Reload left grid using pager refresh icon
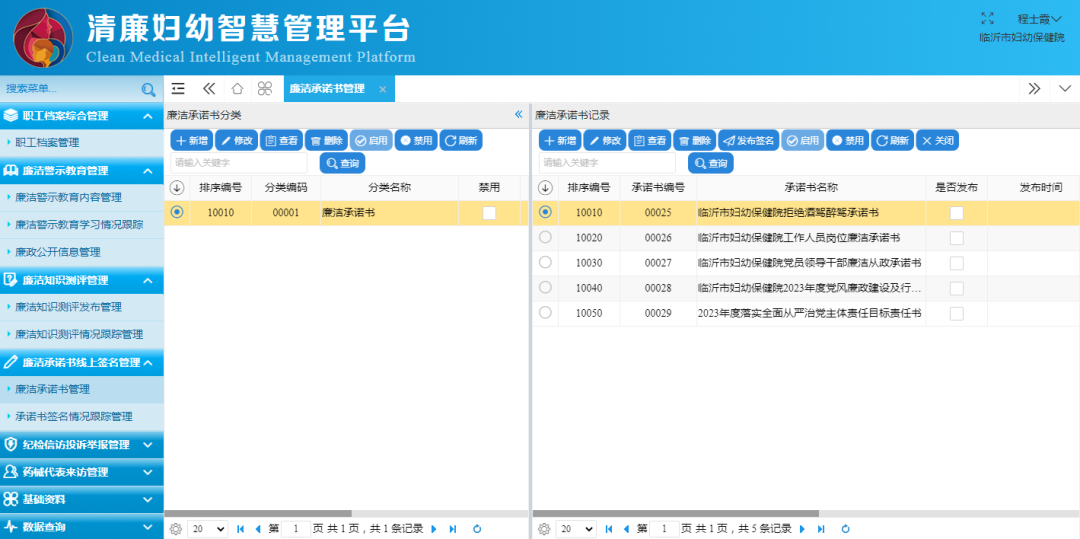The height and width of the screenshot is (539, 1080). [477, 529]
